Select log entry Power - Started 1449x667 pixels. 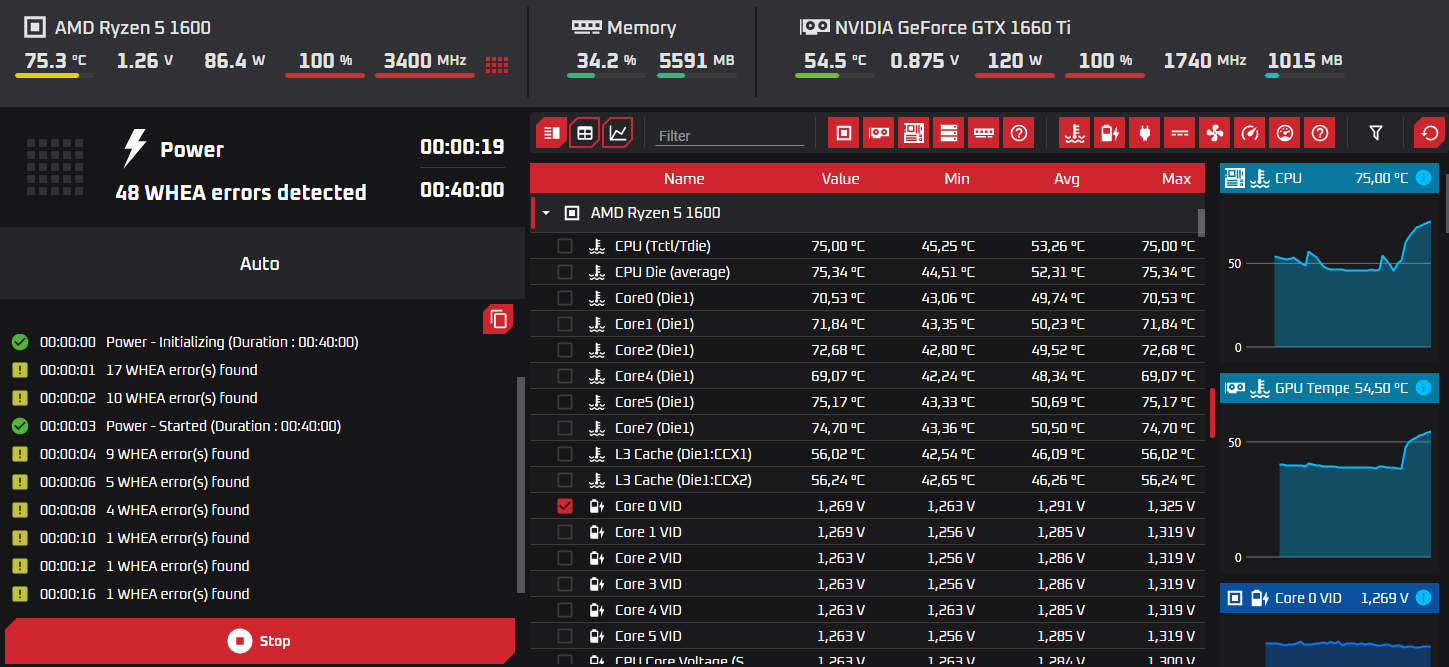pos(223,426)
